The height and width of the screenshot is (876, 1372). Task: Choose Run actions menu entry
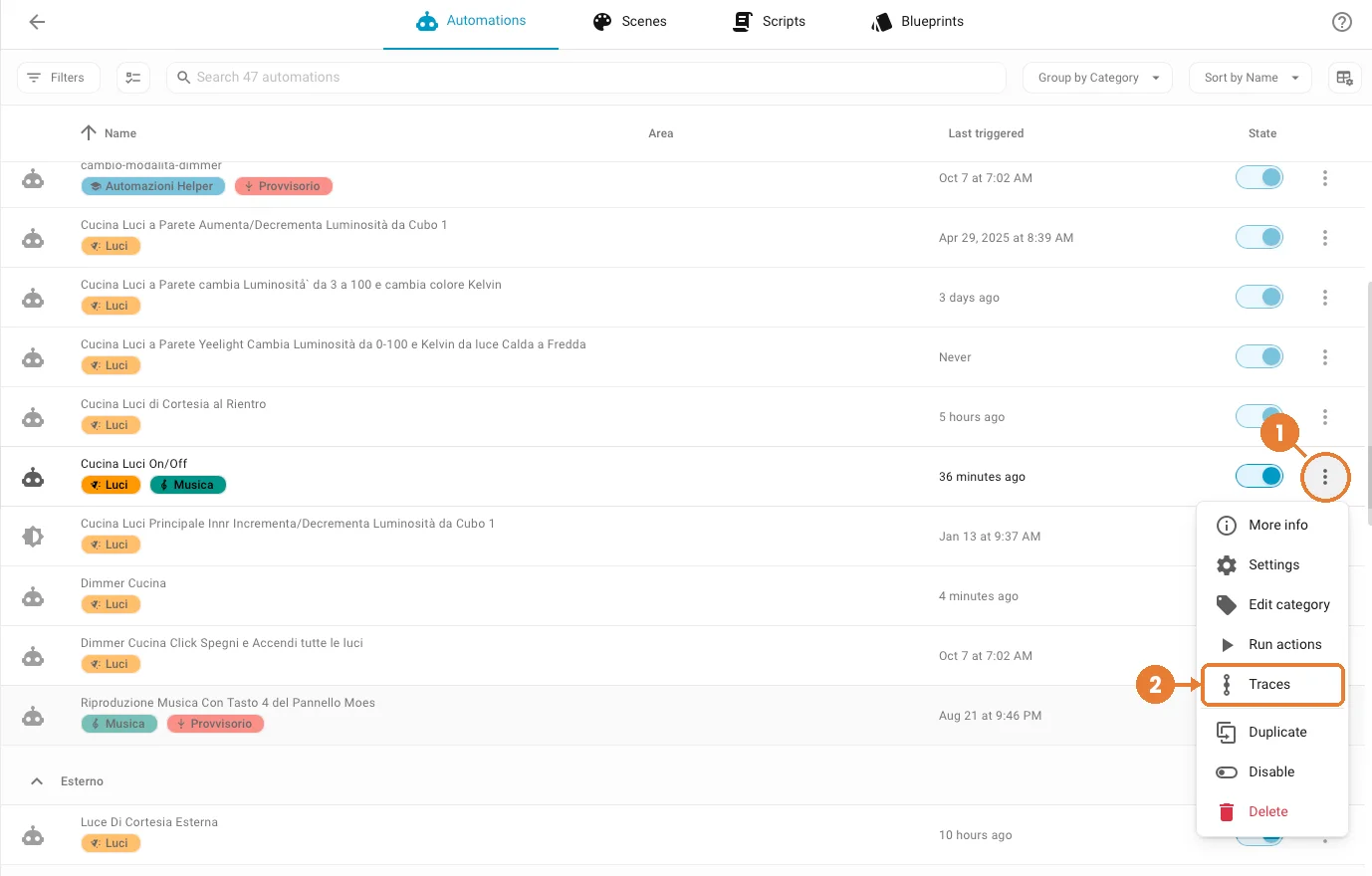pyautogui.click(x=1272, y=644)
